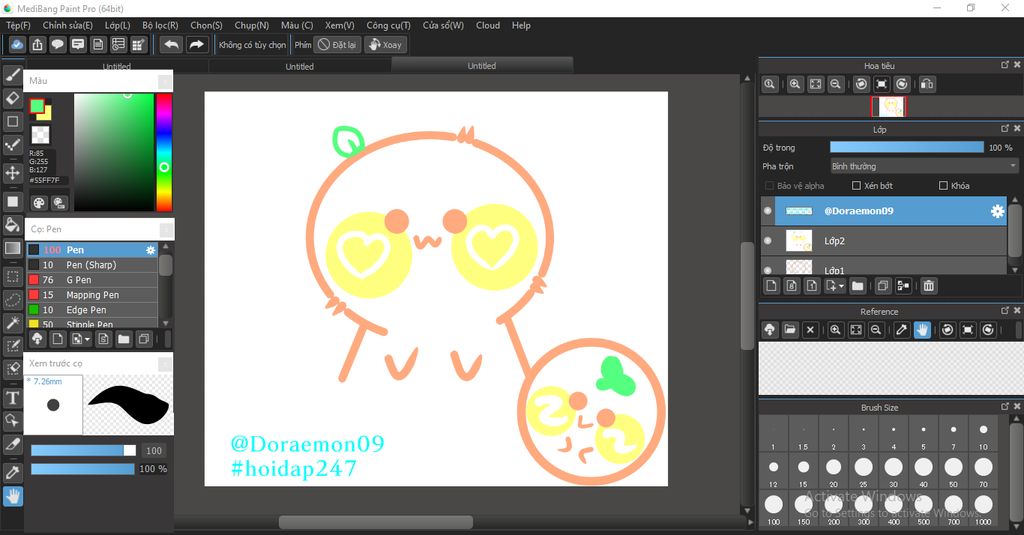The image size is (1024, 535).
Task: Click the export/share toolbar icon
Action: click(x=37, y=44)
